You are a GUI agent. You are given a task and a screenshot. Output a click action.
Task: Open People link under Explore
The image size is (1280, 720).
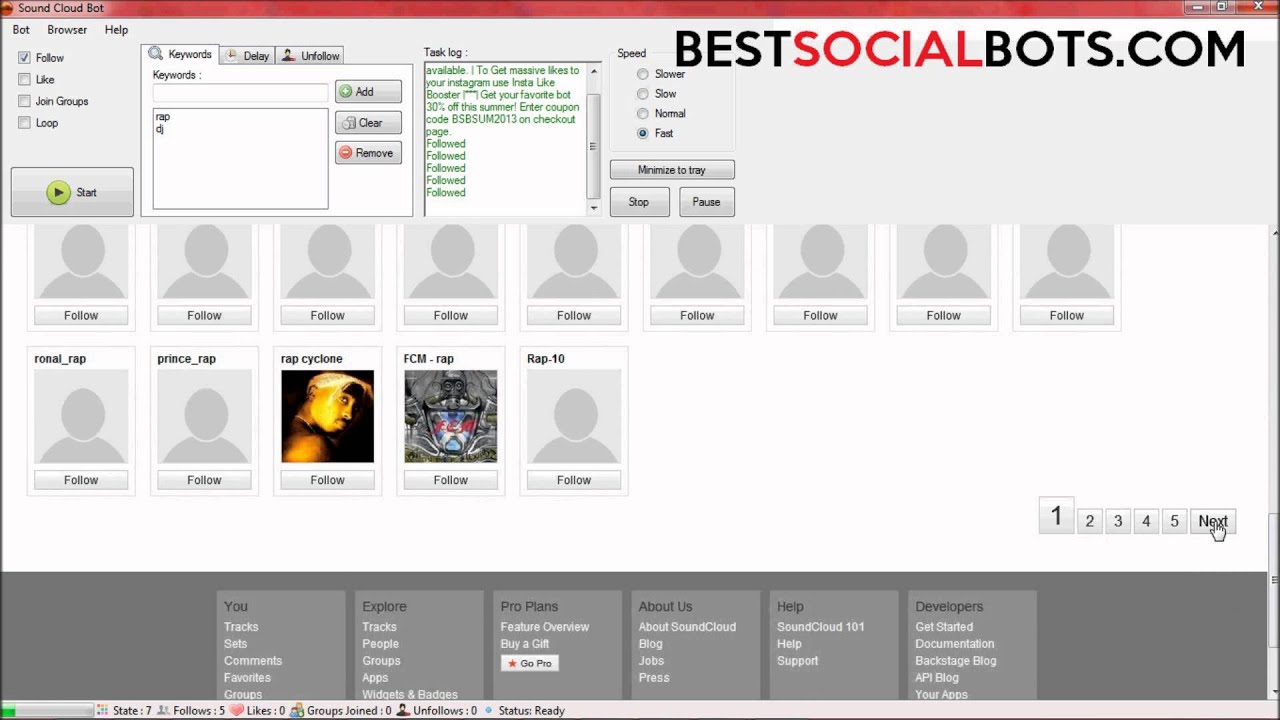(x=380, y=644)
